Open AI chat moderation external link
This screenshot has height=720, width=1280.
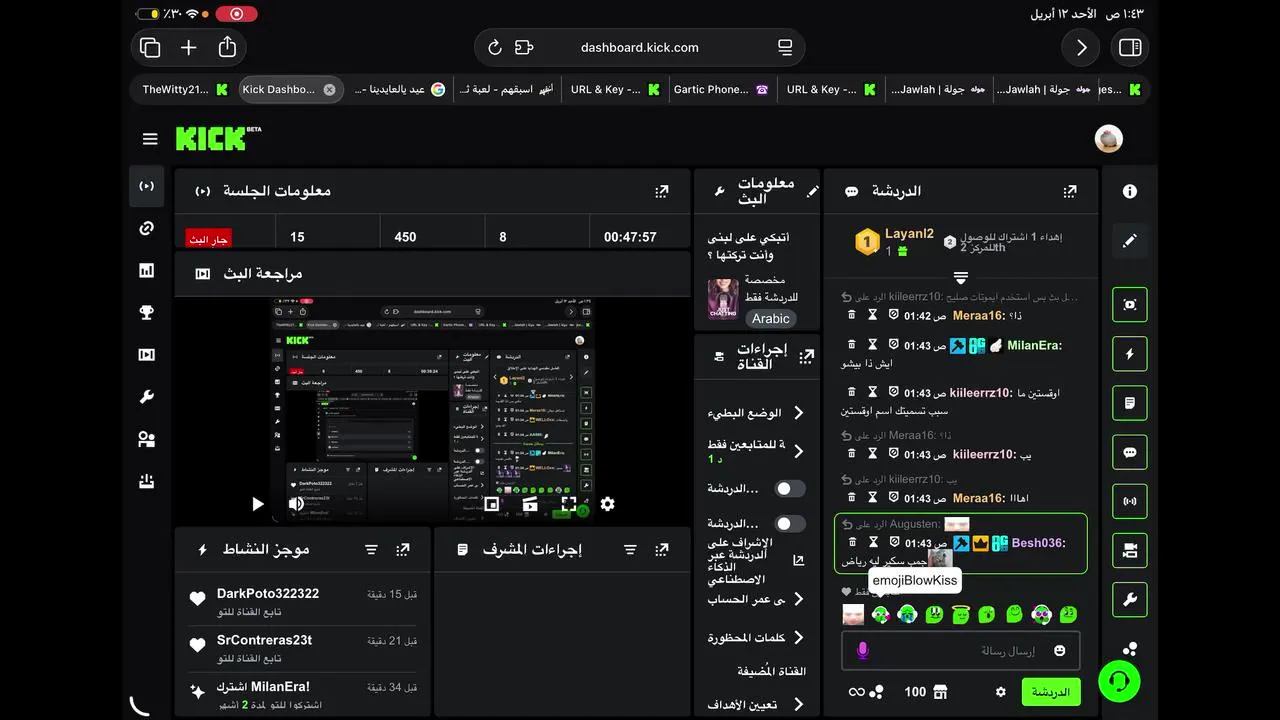point(798,561)
